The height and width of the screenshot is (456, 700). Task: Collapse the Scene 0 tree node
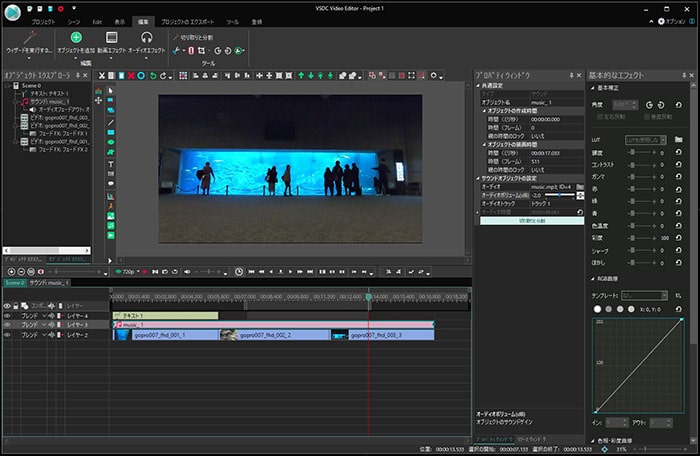tap(6, 85)
